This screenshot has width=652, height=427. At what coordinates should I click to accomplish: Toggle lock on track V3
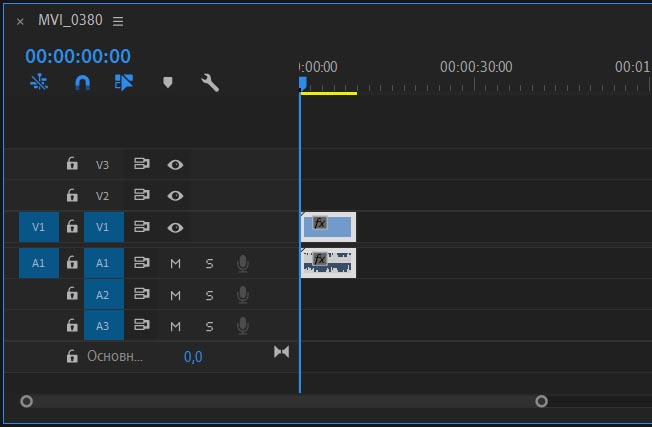72,163
